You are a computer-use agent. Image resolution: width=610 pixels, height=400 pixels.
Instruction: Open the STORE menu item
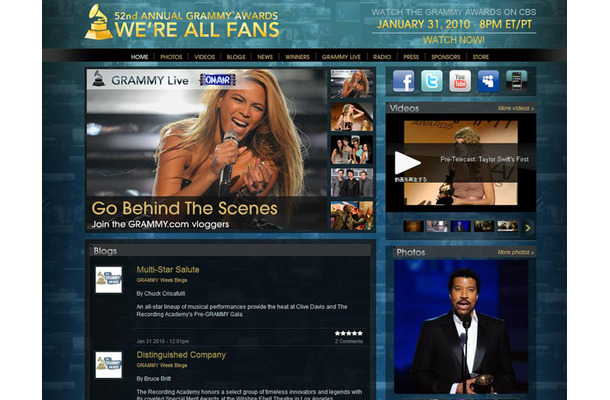pyautogui.click(x=481, y=57)
